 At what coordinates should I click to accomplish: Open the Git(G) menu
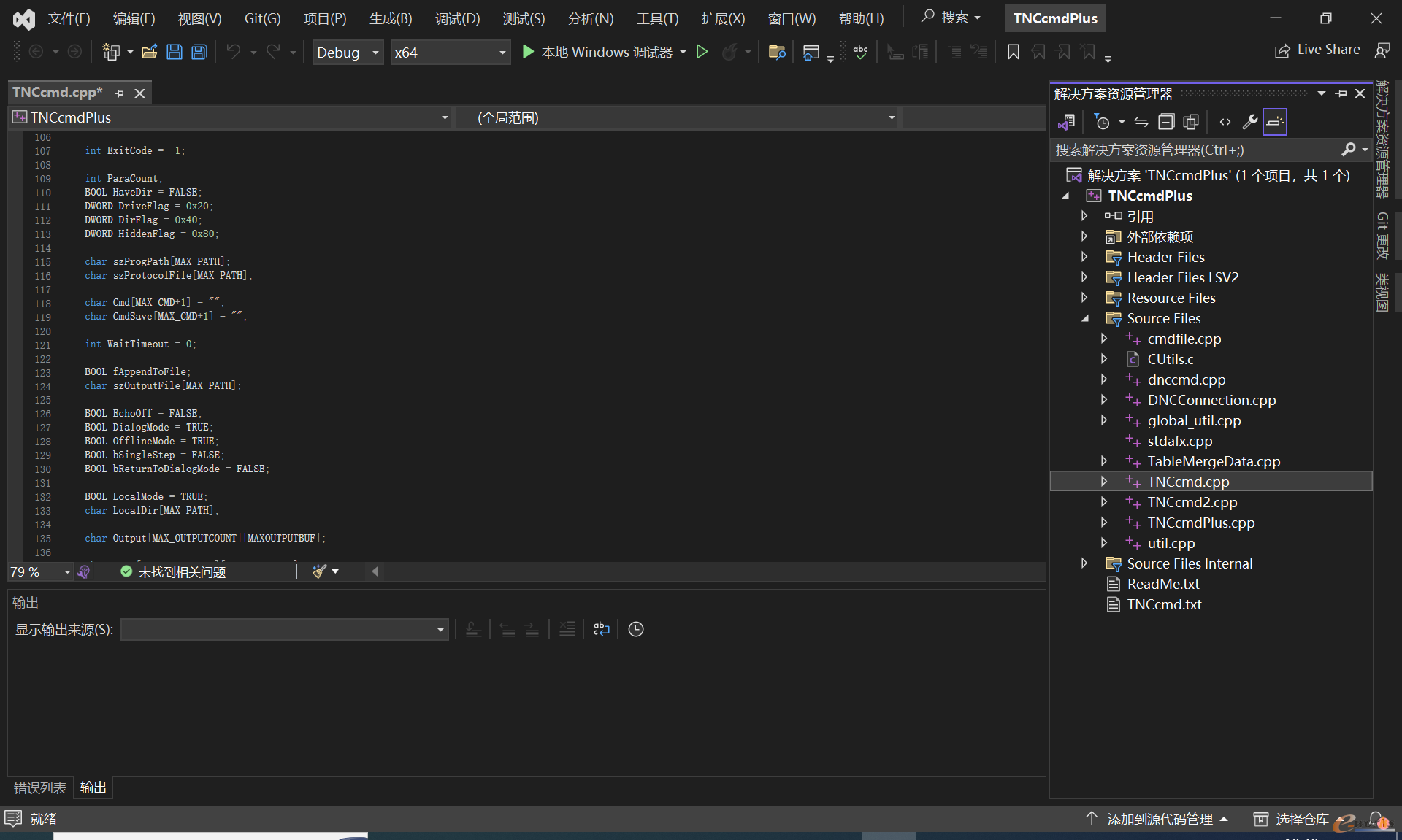tap(262, 19)
